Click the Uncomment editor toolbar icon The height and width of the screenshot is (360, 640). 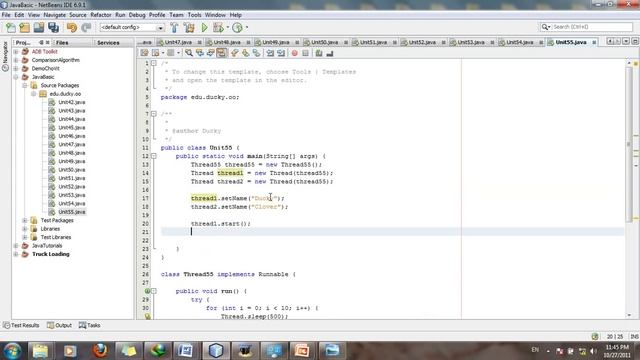point(330,53)
